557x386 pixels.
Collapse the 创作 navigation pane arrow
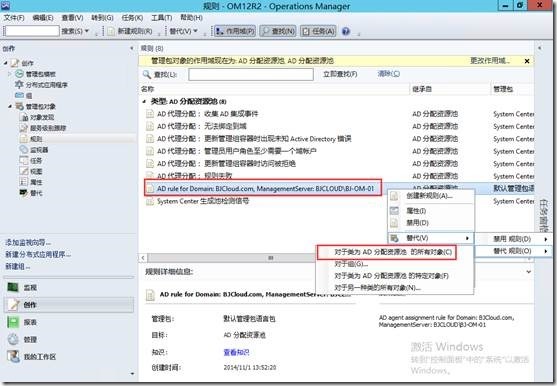pyautogui.click(x=132, y=48)
